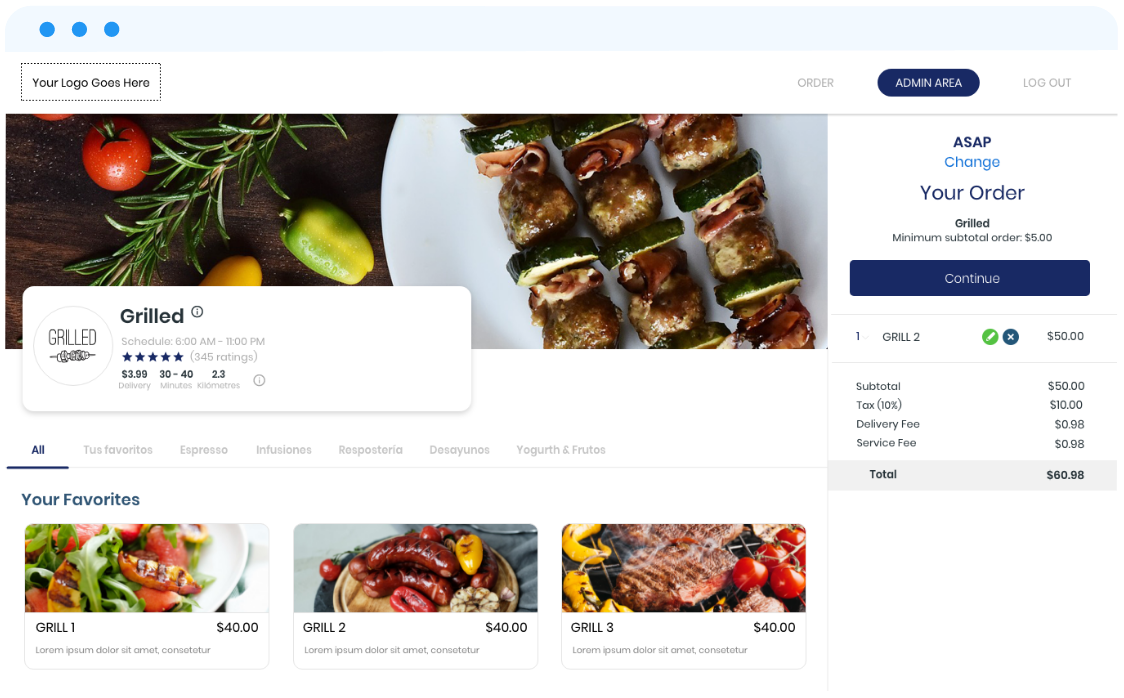Click the Continue button
1124x698 pixels.
pyautogui.click(x=970, y=278)
